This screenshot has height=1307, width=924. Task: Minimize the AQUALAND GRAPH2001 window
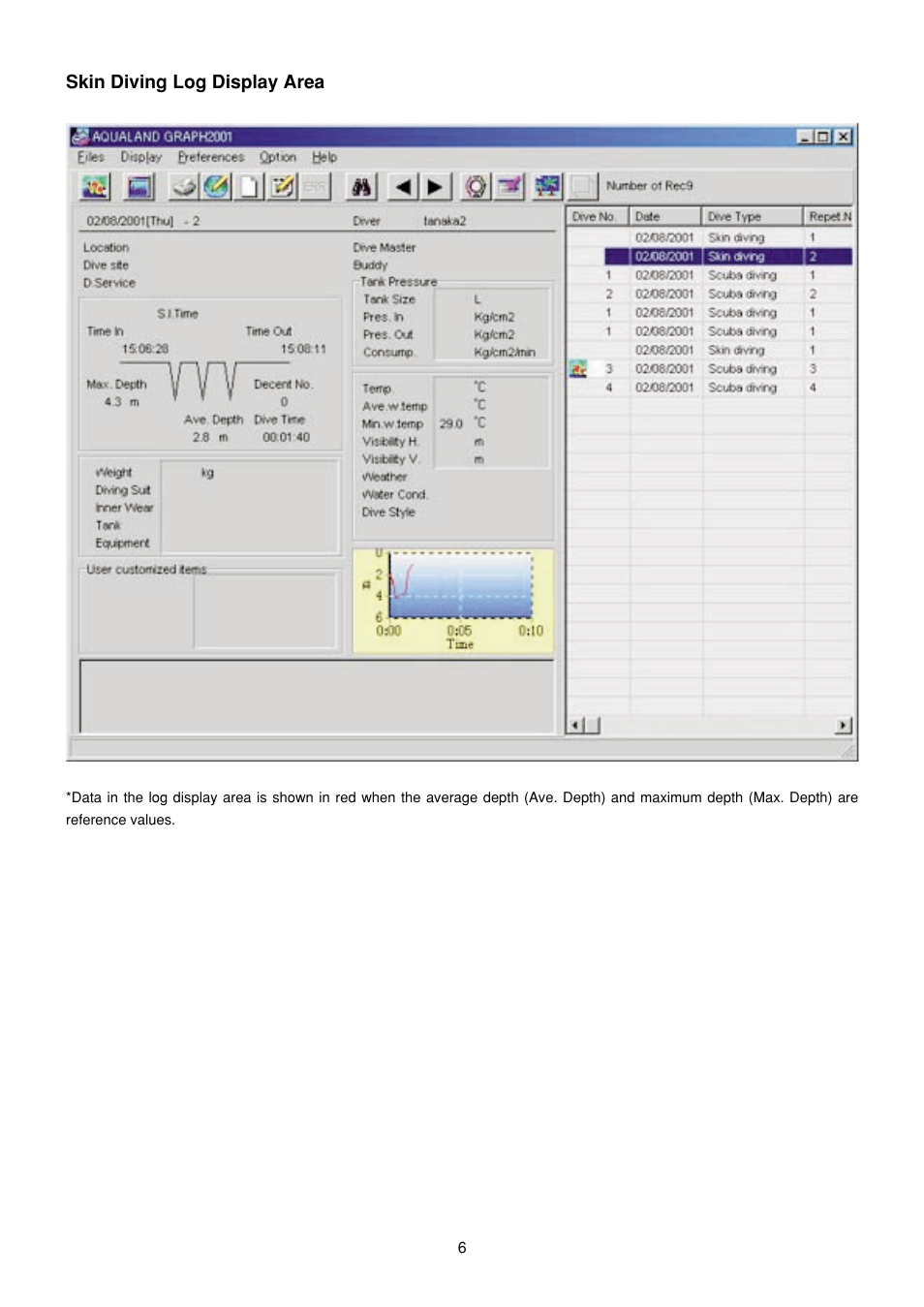point(806,137)
